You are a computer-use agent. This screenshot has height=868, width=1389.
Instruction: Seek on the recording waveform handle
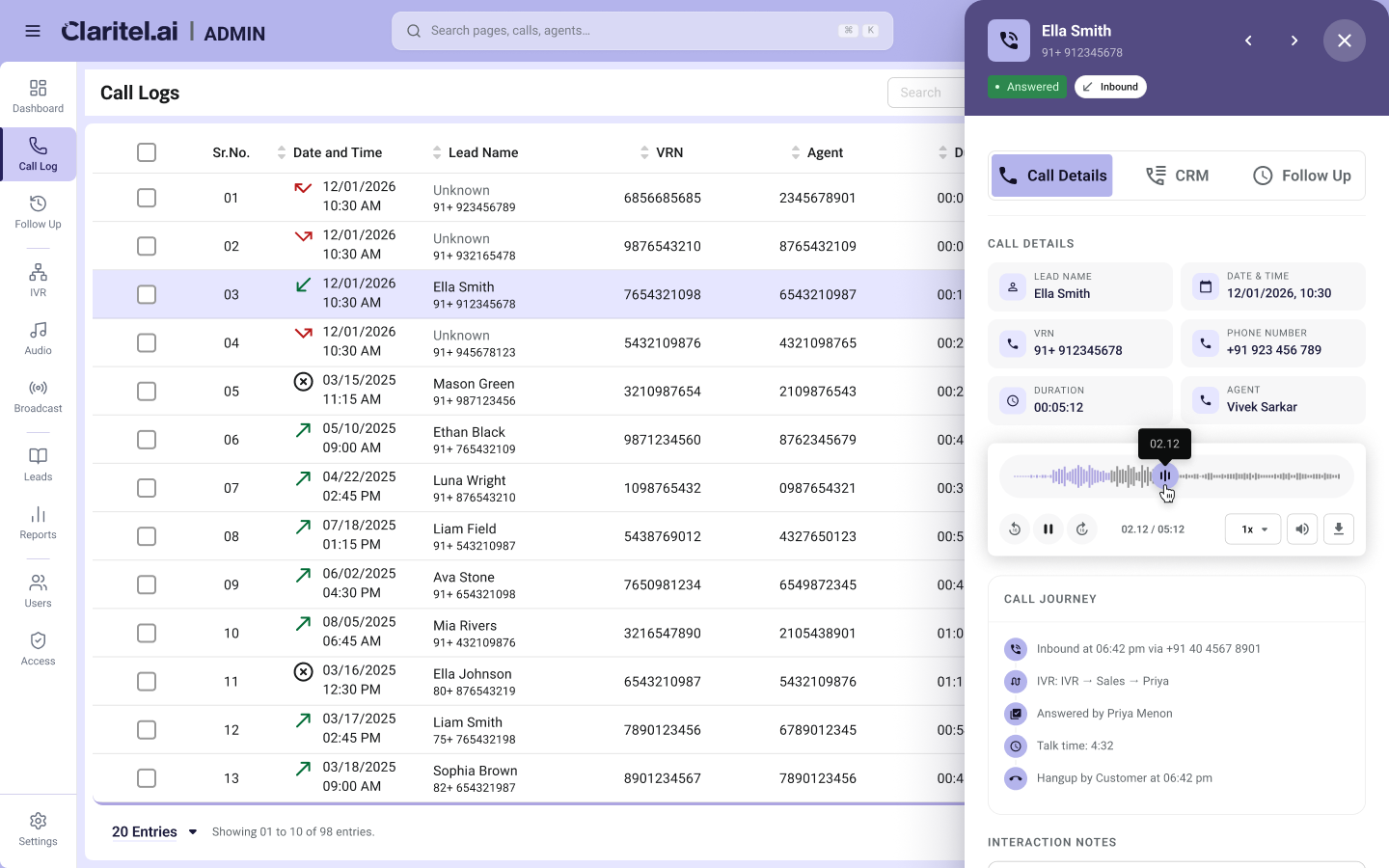1165,475
